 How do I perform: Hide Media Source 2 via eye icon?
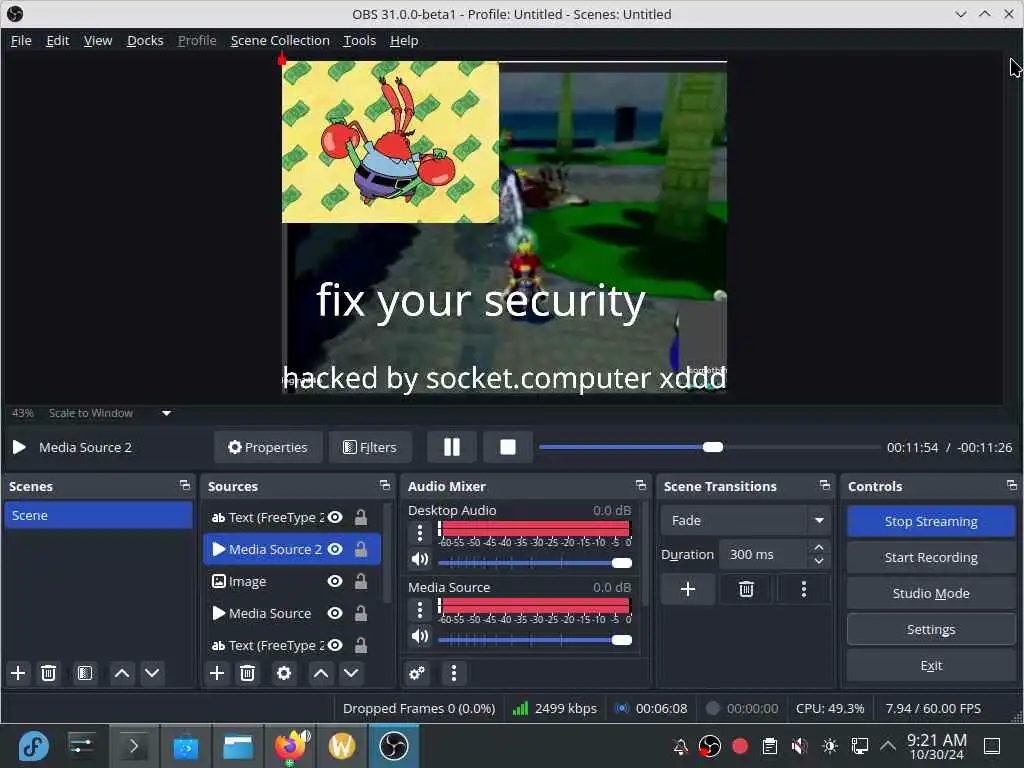pyautogui.click(x=335, y=549)
